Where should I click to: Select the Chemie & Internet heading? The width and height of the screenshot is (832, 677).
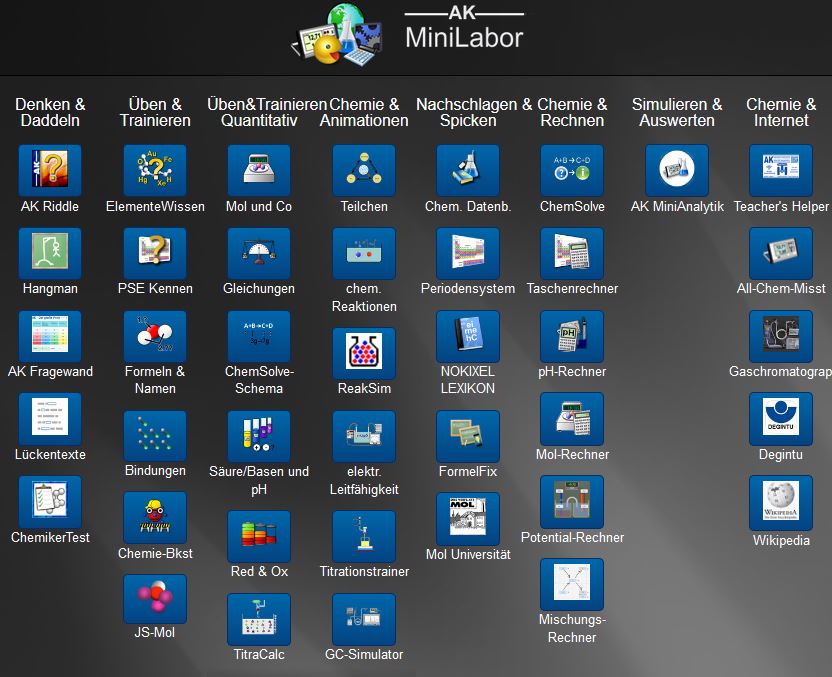[781, 112]
